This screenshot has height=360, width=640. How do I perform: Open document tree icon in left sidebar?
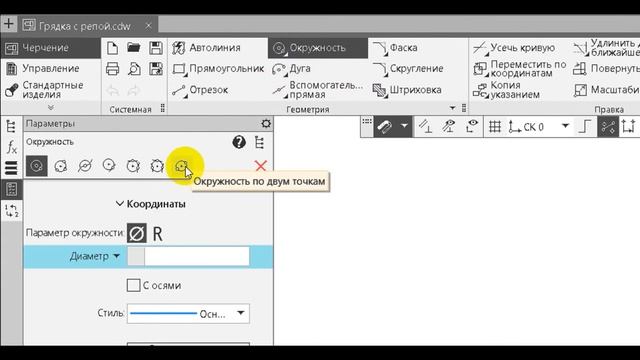11,127
